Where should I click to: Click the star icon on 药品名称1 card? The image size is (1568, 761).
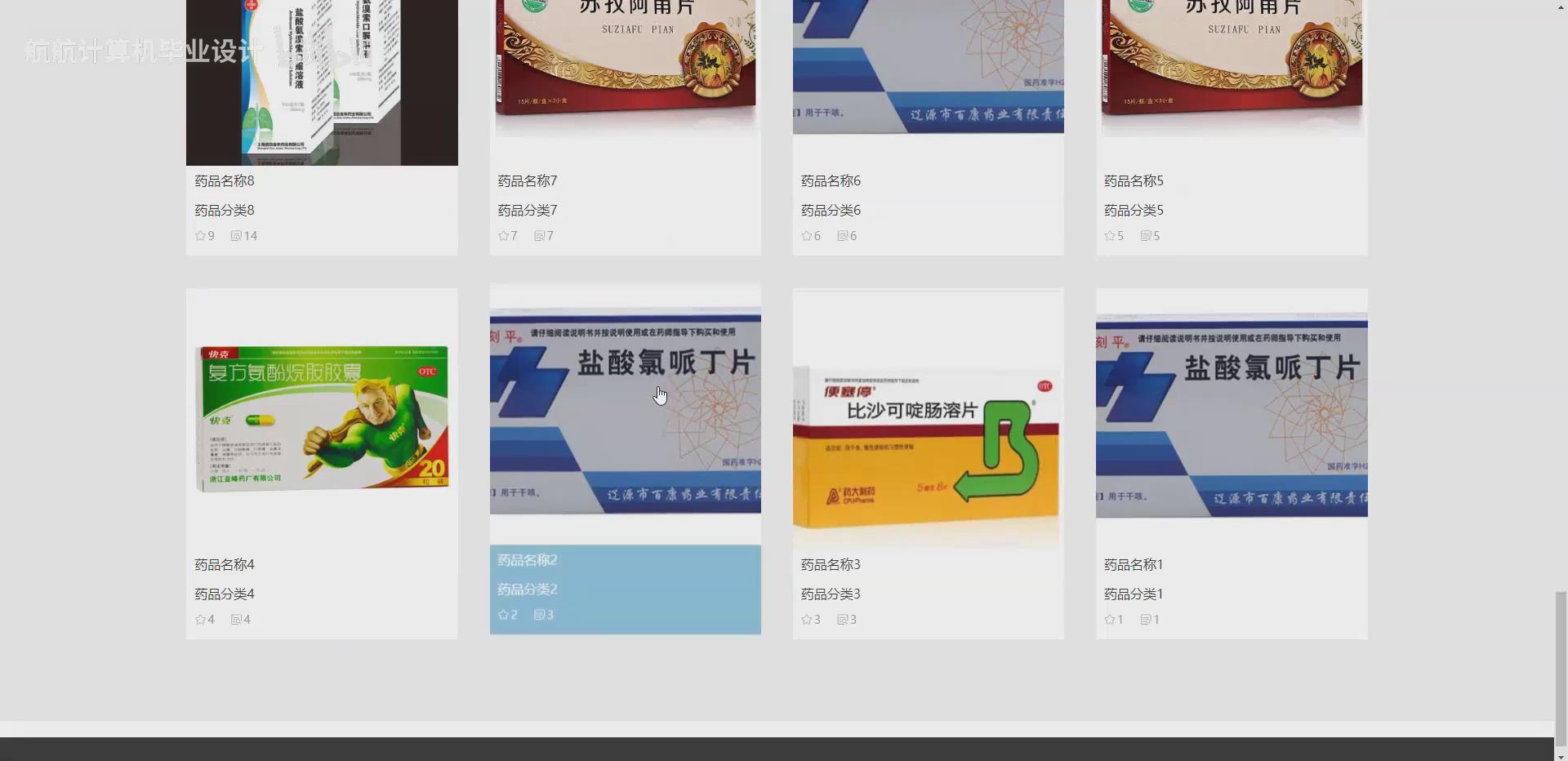(x=1110, y=620)
